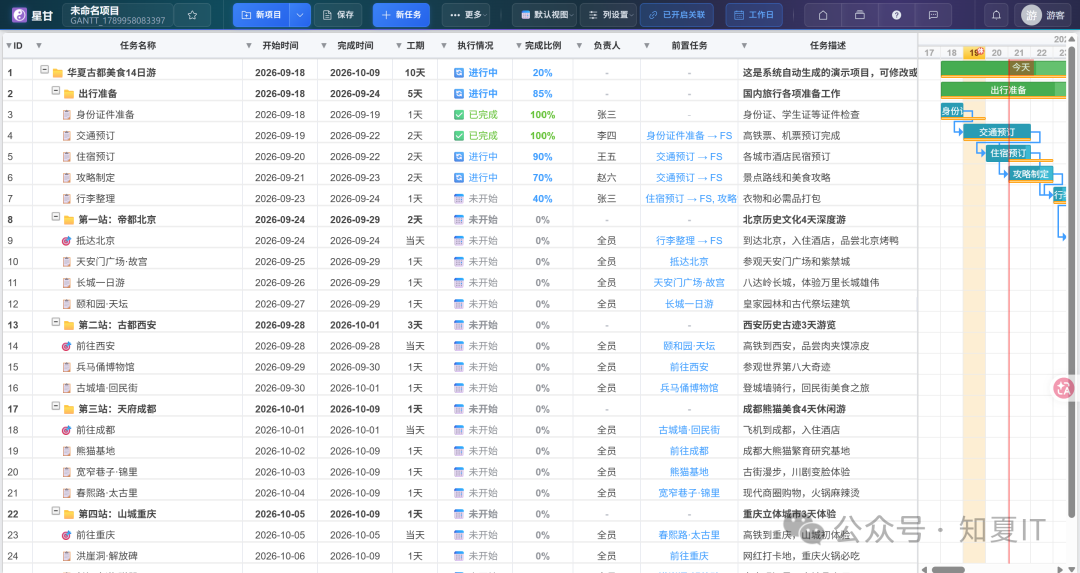Collapse the 第一站：帝都北京 group
This screenshot has width=1080, height=573.
click(56, 217)
